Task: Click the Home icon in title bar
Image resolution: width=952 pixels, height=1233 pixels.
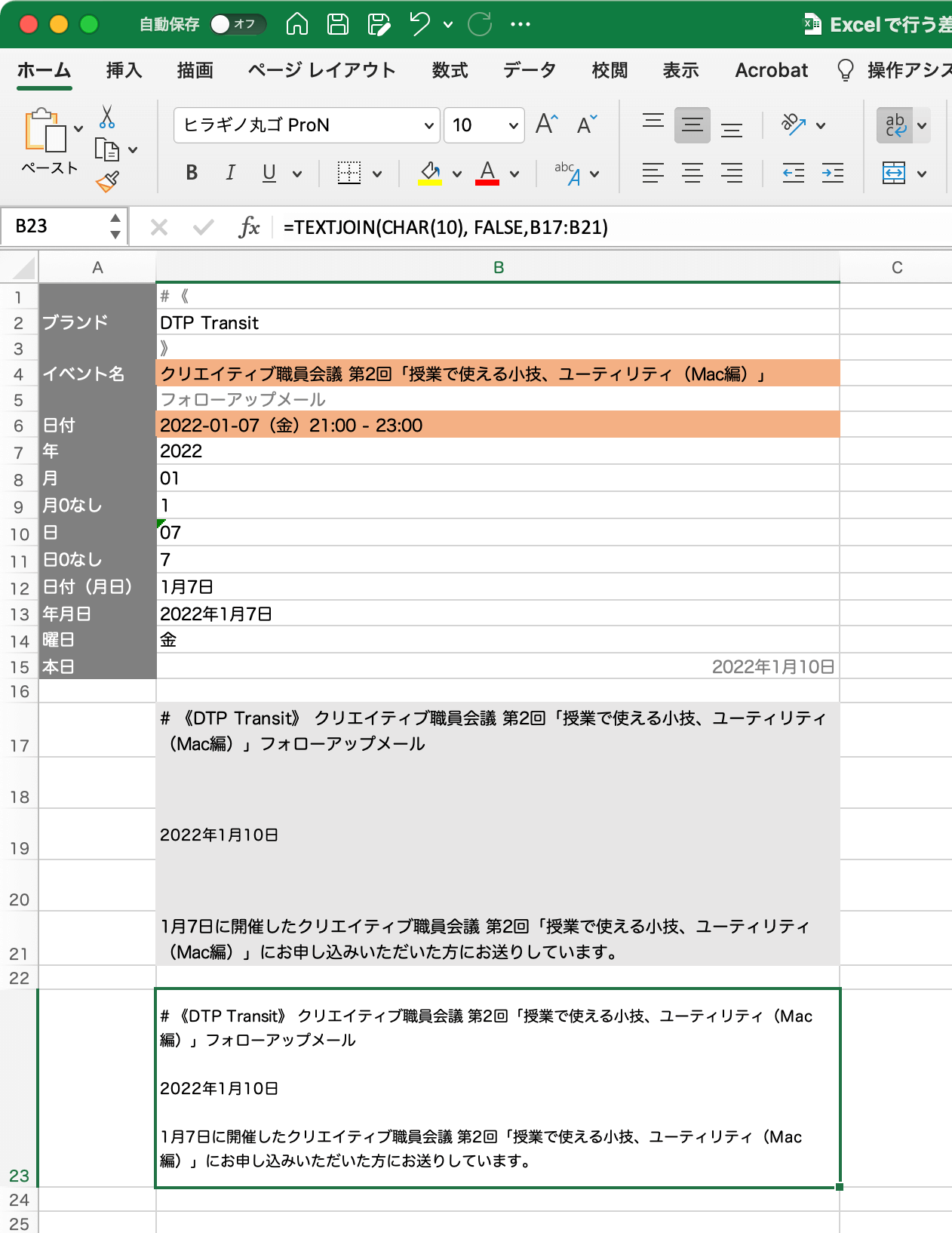Action: [297, 24]
